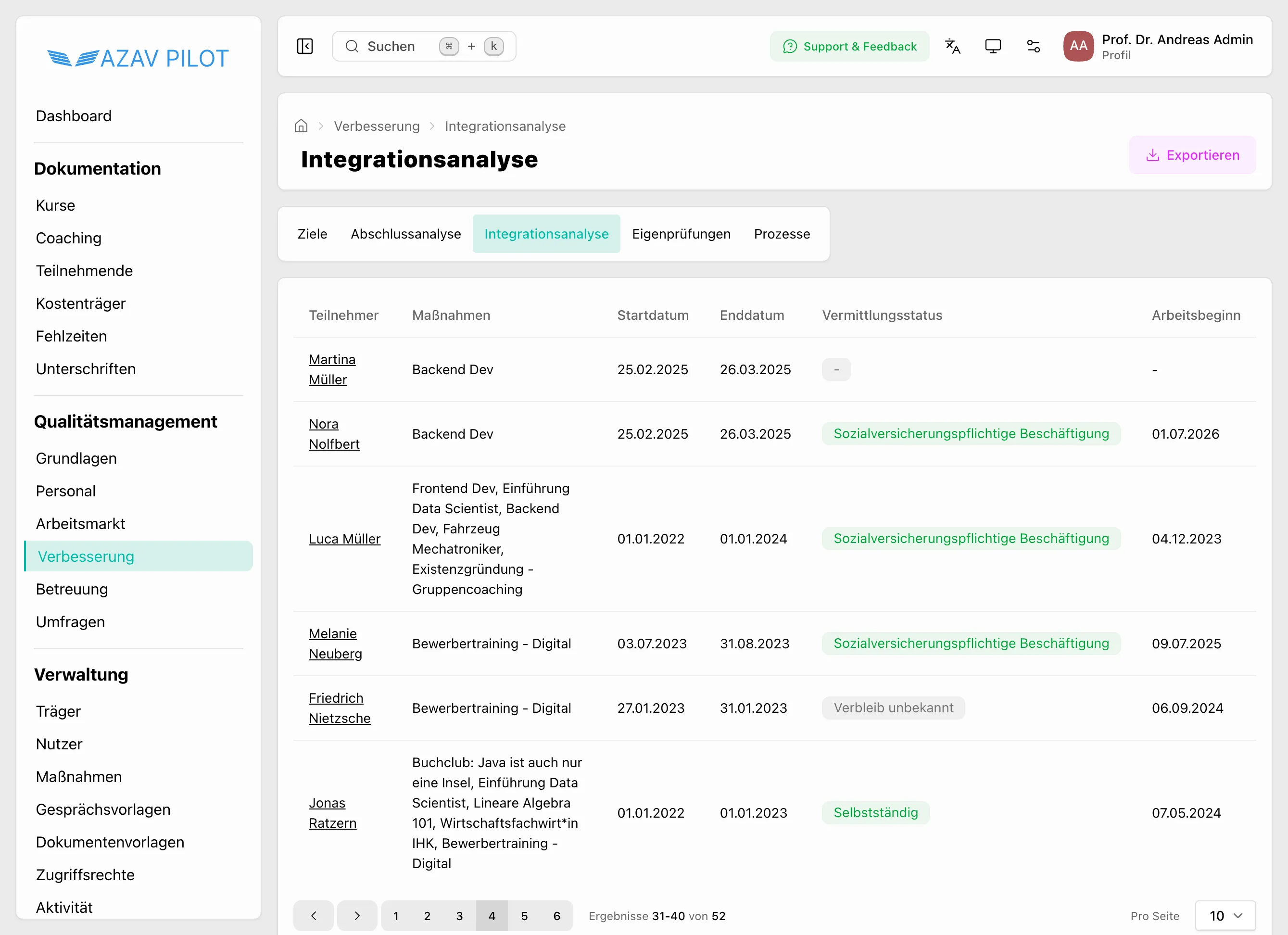
Task: Open participant Nora Nolfbert link
Action: (x=334, y=434)
